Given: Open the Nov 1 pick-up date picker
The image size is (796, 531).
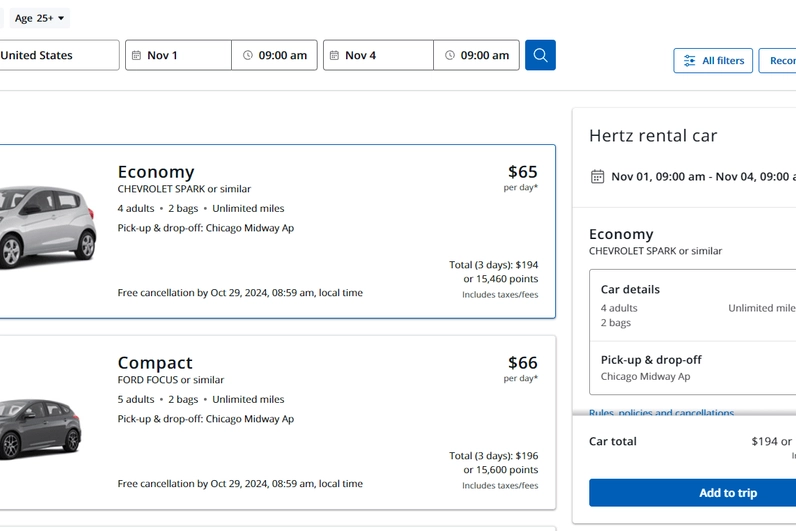Looking at the screenshot, I should point(178,55).
